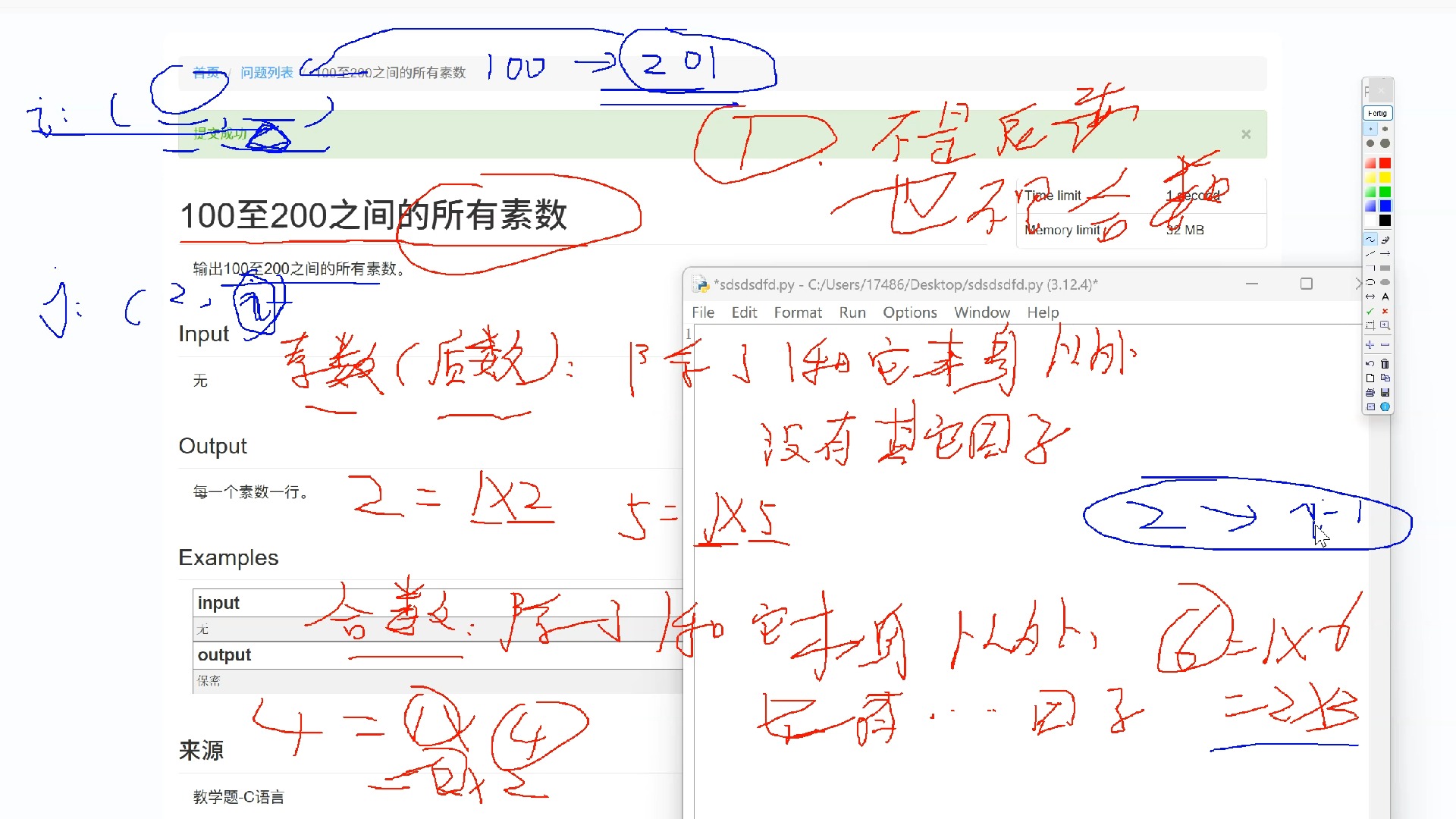Activate the freehand squiggle pen tool
Viewport: 1456px width, 819px height.
point(1370,240)
